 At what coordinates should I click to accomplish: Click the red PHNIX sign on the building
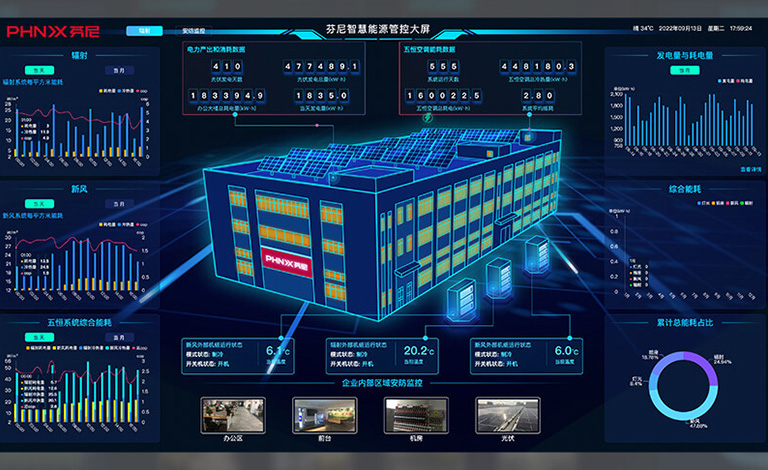(285, 258)
